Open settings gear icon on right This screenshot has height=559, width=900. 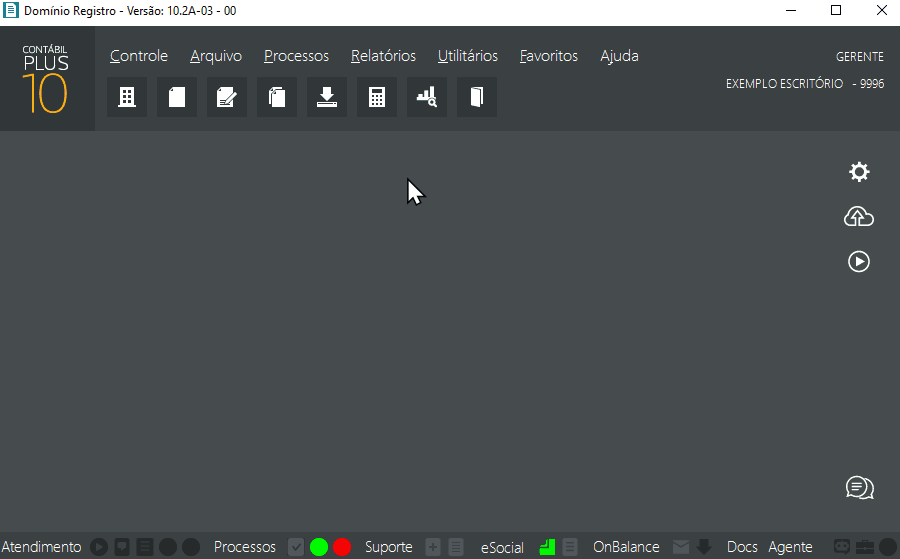[x=859, y=172]
